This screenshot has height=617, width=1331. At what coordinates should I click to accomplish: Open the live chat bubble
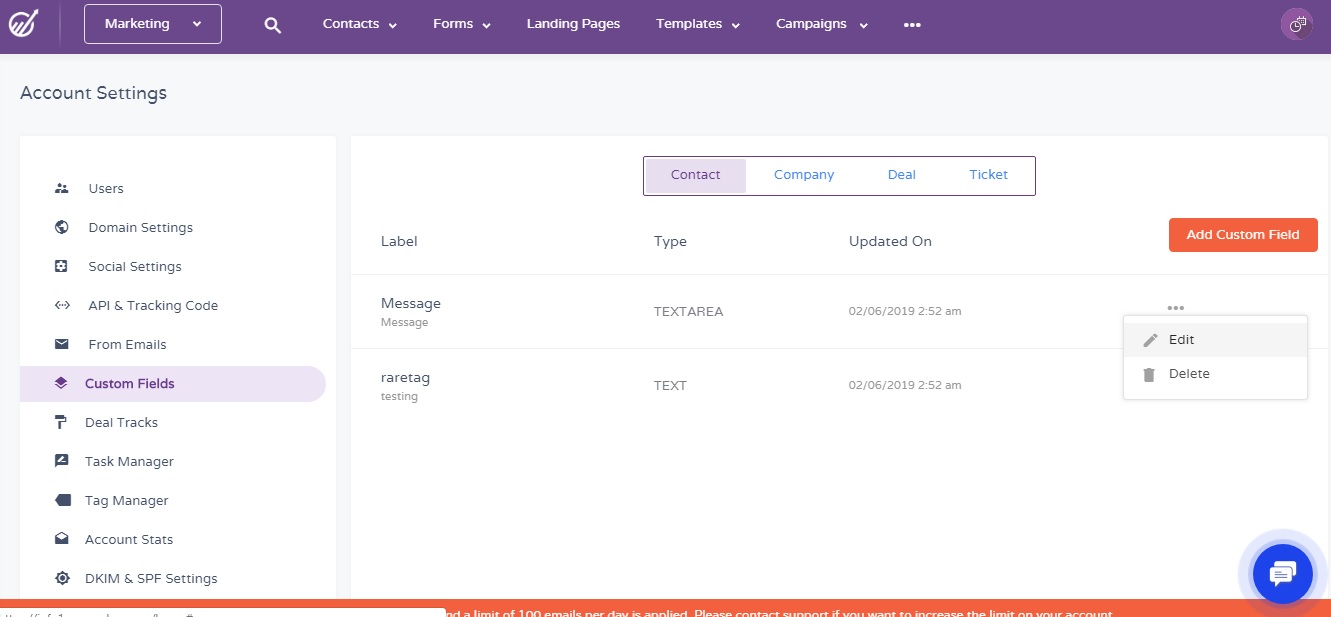coord(1282,574)
